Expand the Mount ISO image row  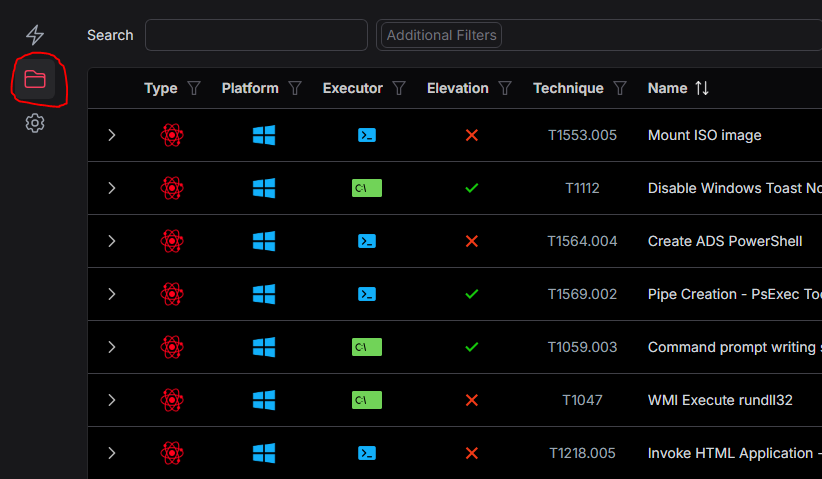point(112,135)
